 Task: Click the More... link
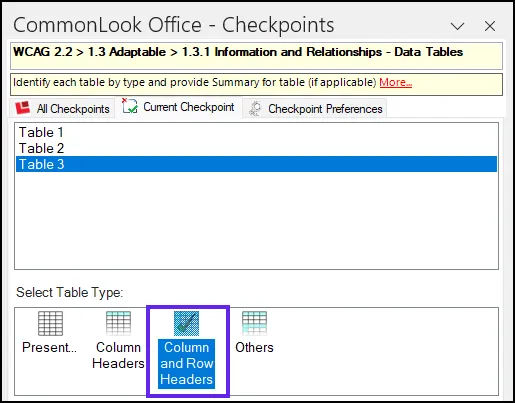(396, 82)
